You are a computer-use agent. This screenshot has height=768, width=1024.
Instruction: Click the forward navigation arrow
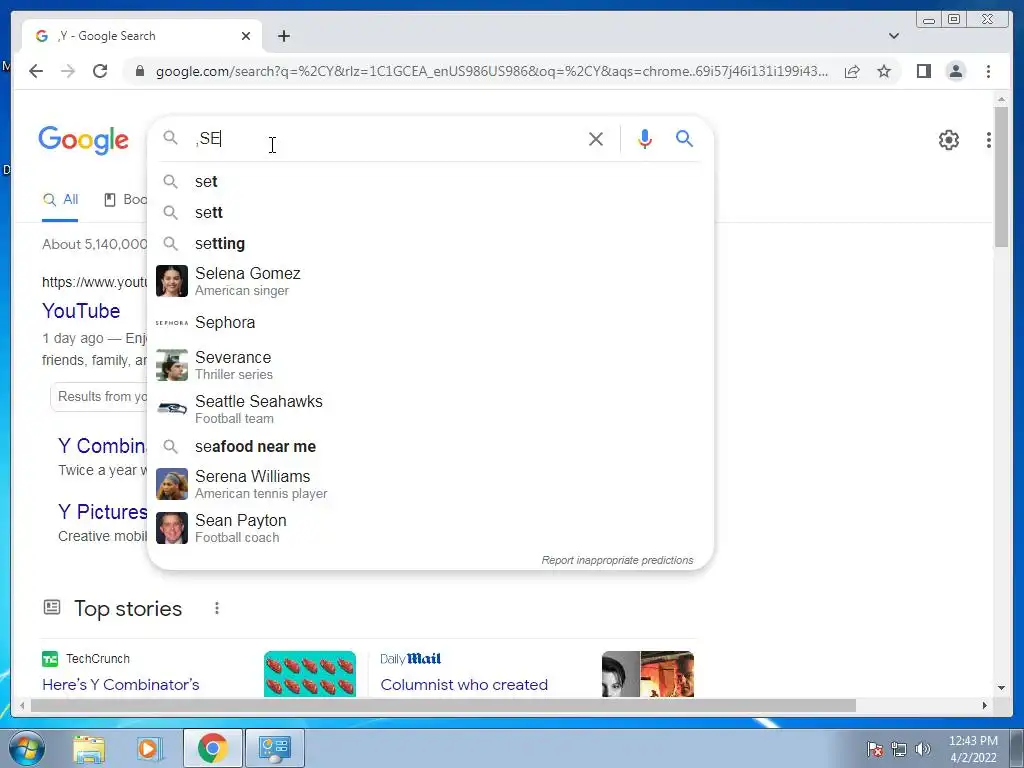[68, 71]
